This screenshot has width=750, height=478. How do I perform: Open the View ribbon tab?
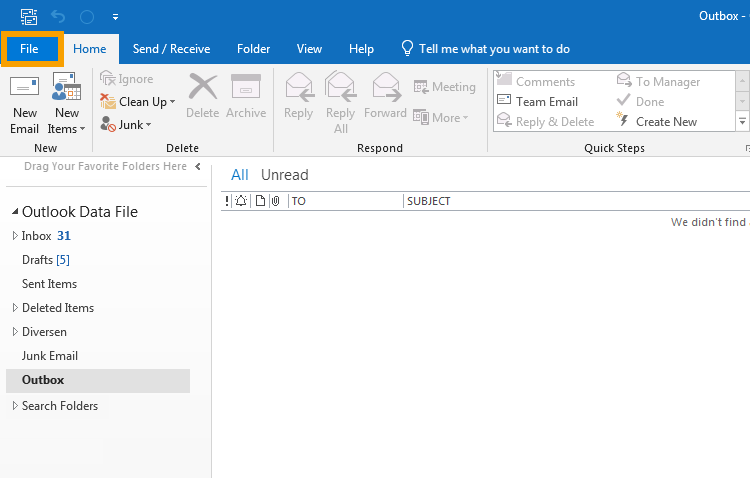[x=309, y=49]
